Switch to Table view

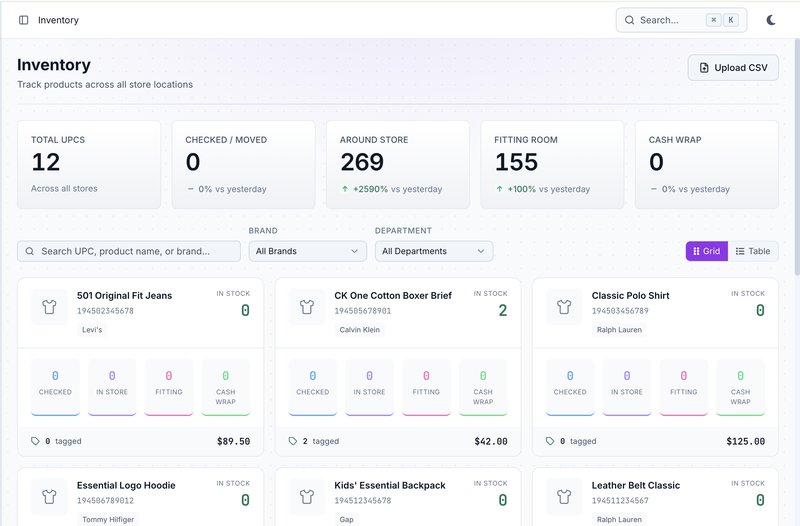pos(753,251)
